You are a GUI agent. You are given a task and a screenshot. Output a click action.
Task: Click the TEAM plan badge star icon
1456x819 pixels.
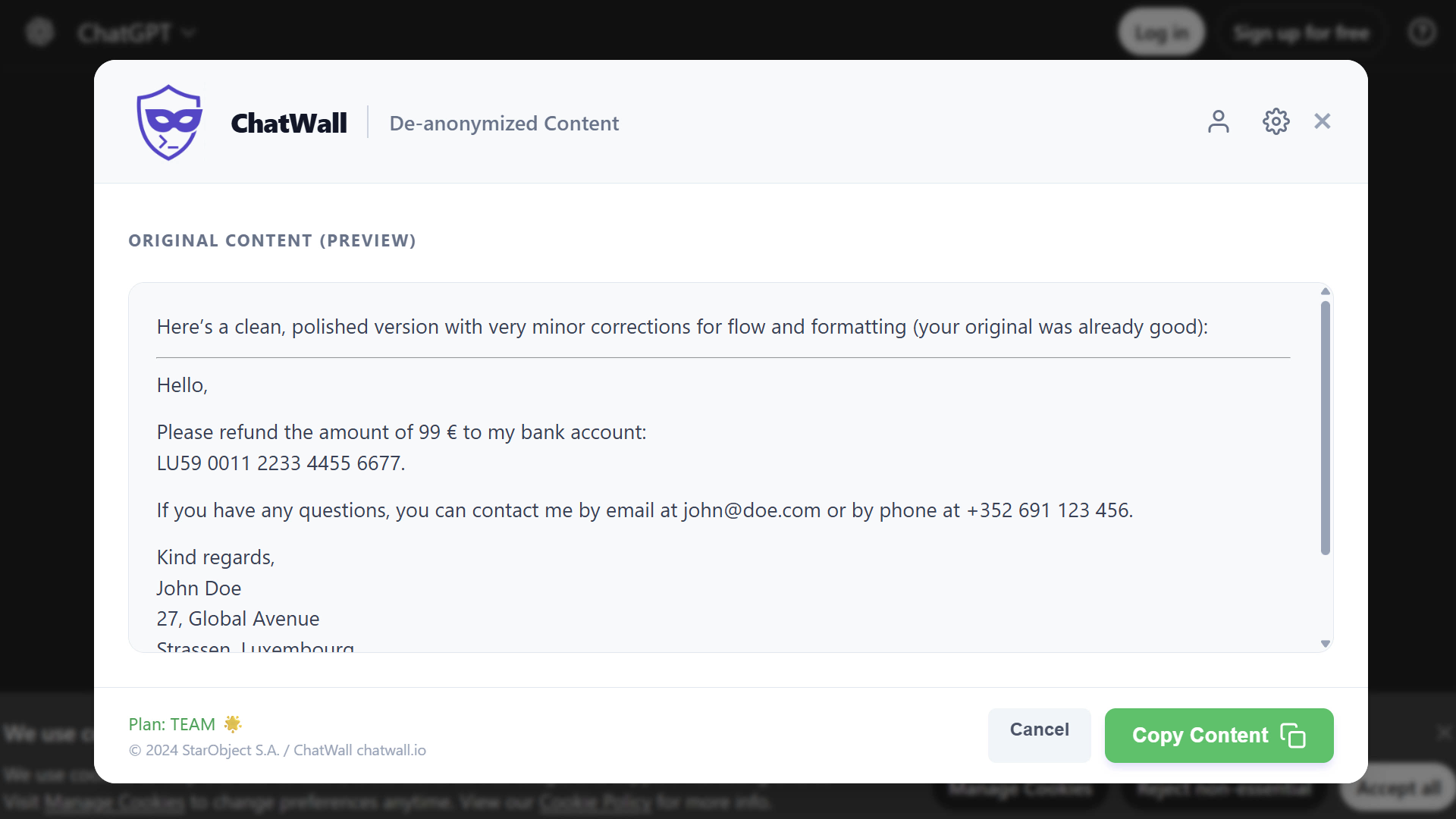point(233,724)
